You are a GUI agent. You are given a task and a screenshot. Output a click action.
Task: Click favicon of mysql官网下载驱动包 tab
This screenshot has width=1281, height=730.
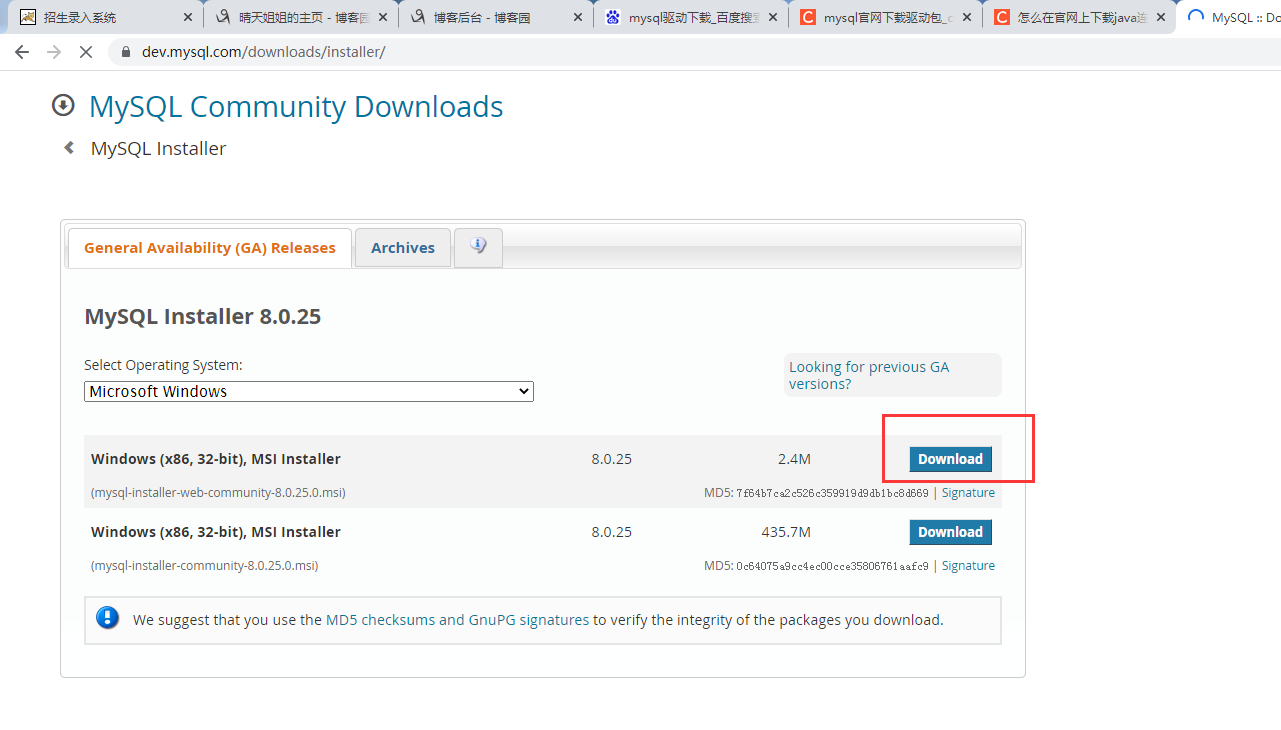tap(807, 17)
